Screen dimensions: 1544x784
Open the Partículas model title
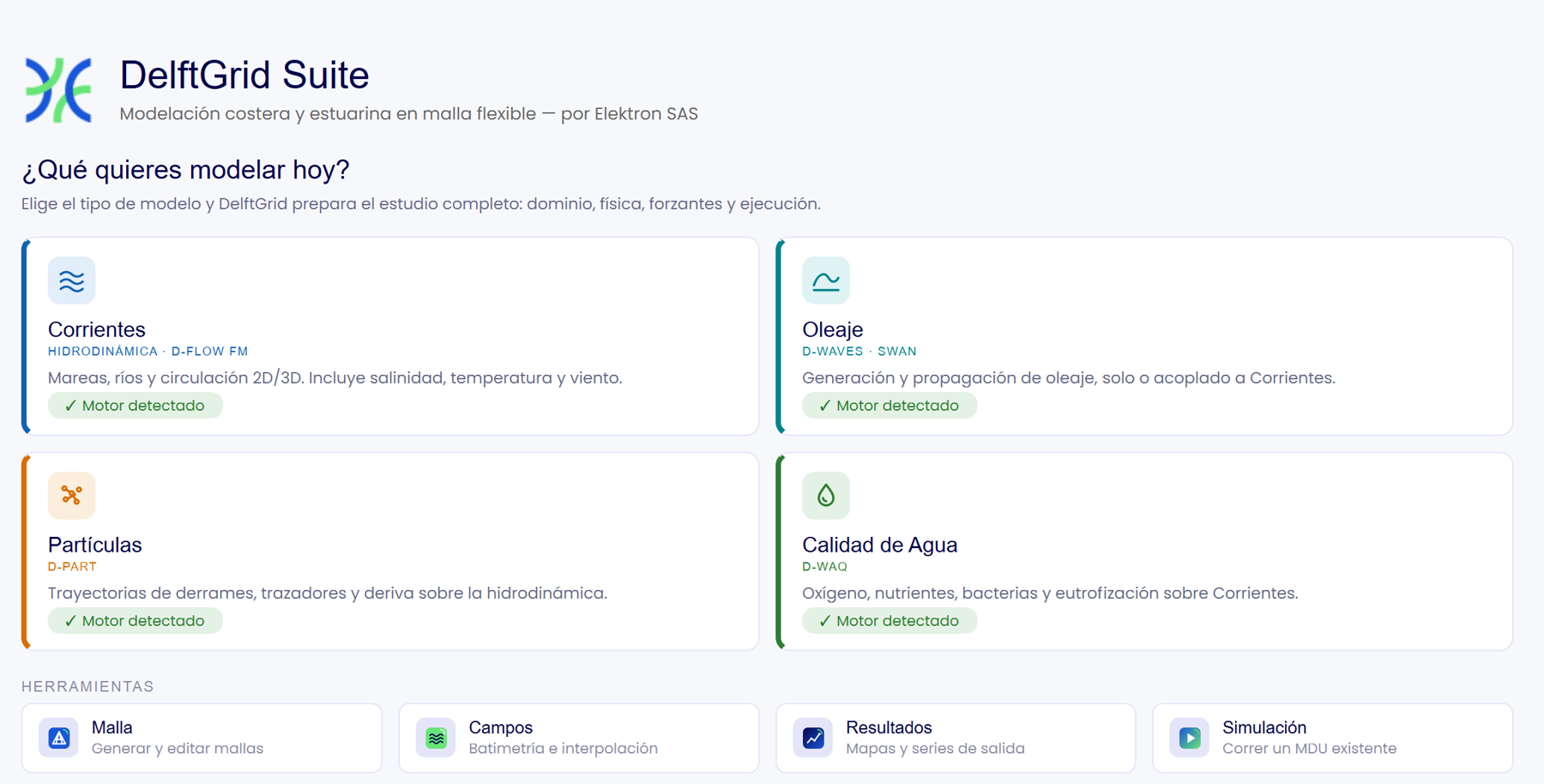click(95, 545)
